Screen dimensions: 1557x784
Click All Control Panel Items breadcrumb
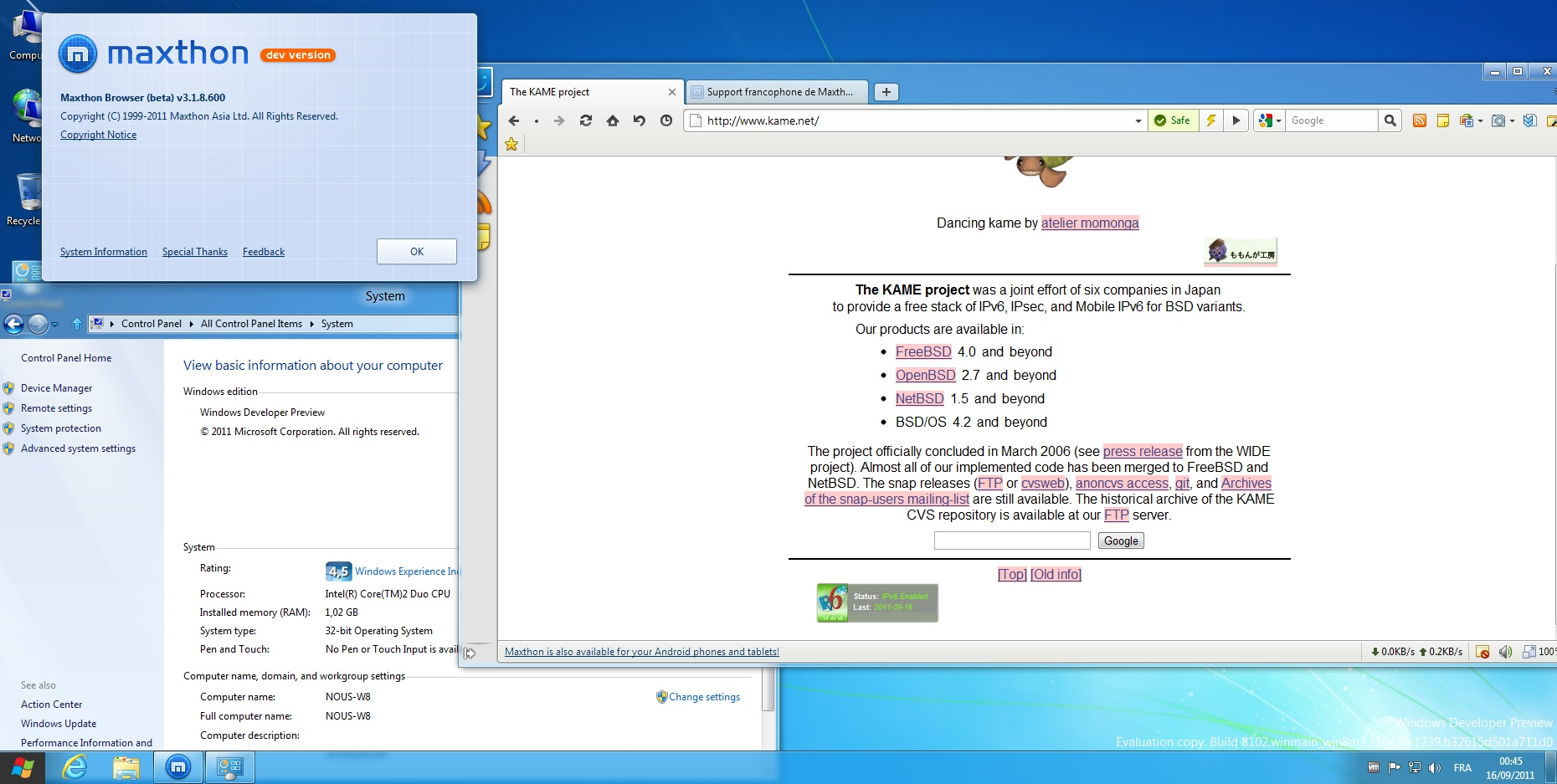251,324
